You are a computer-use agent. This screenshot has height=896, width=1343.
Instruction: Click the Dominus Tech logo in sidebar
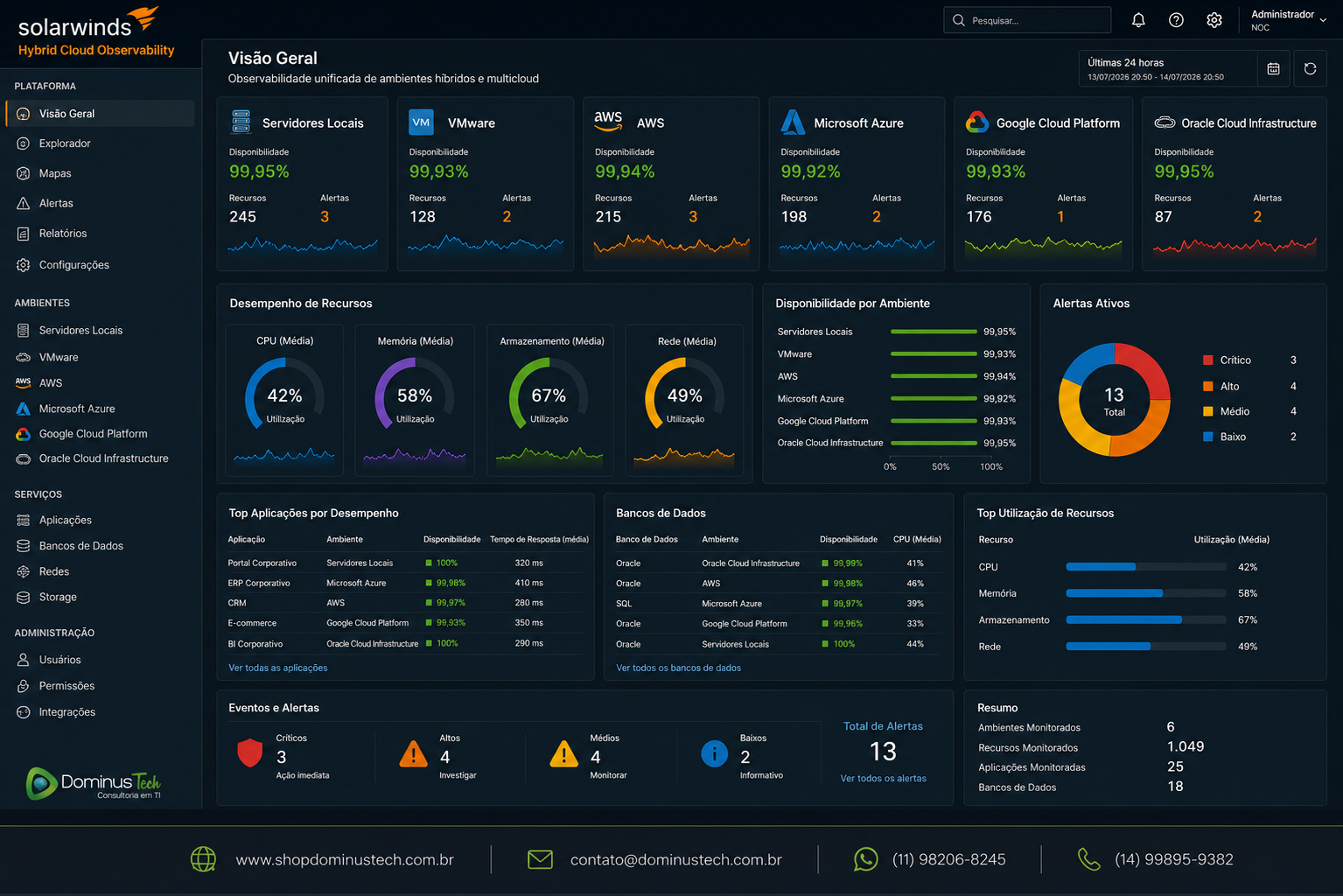94,783
